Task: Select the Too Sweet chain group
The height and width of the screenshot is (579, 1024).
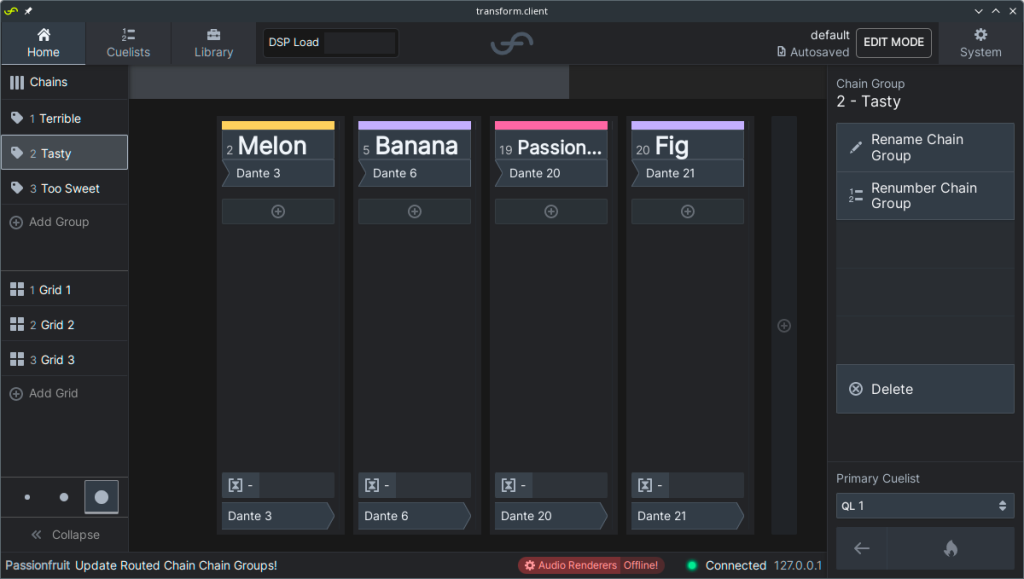Action: tap(65, 189)
